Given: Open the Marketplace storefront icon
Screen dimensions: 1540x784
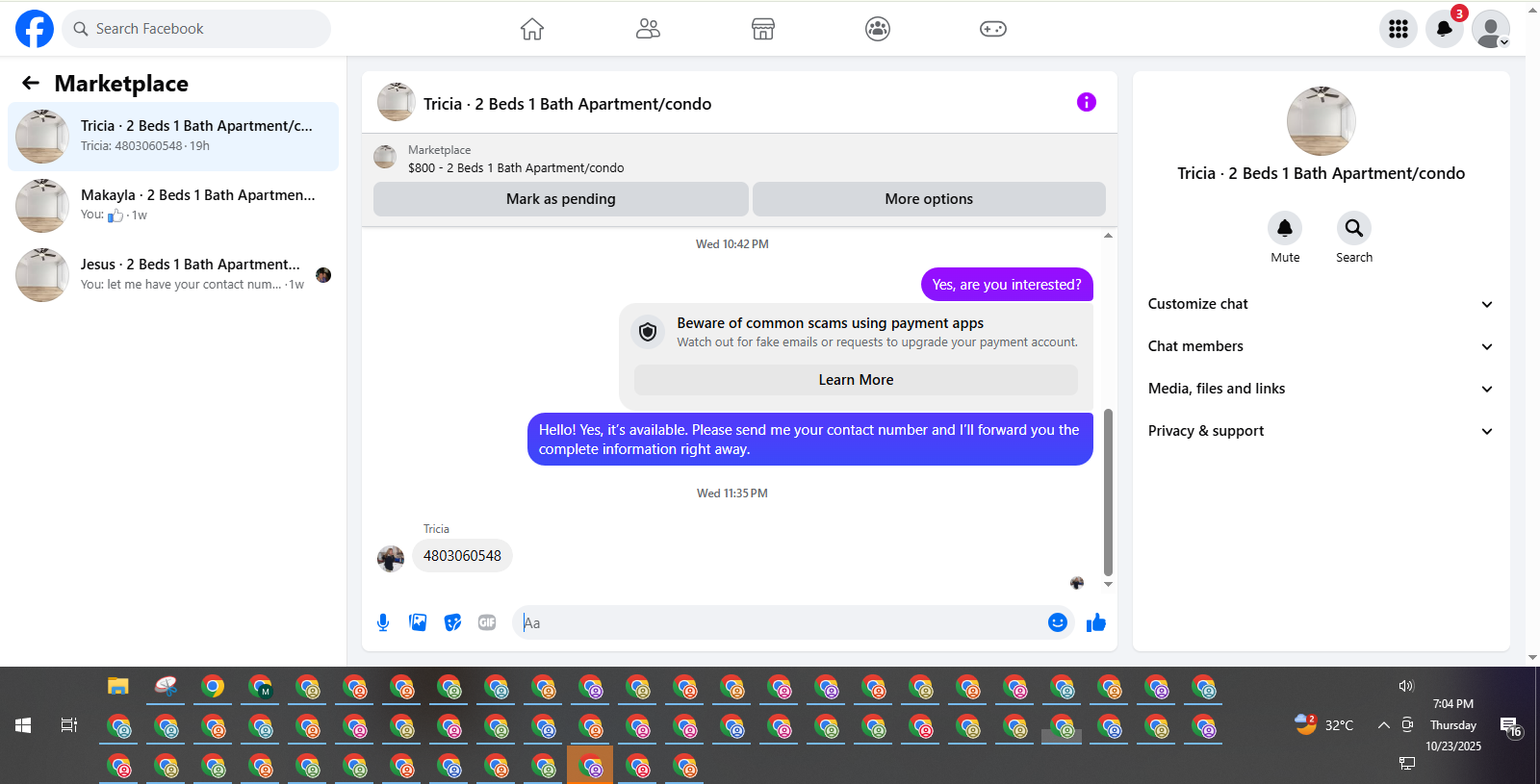Looking at the screenshot, I should pyautogui.click(x=763, y=29).
